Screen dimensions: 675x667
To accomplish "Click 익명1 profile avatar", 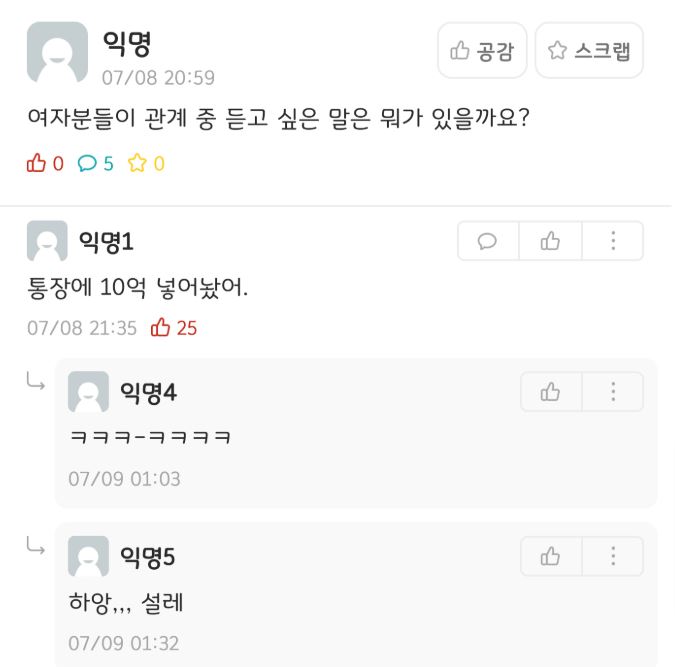I will click(47, 241).
